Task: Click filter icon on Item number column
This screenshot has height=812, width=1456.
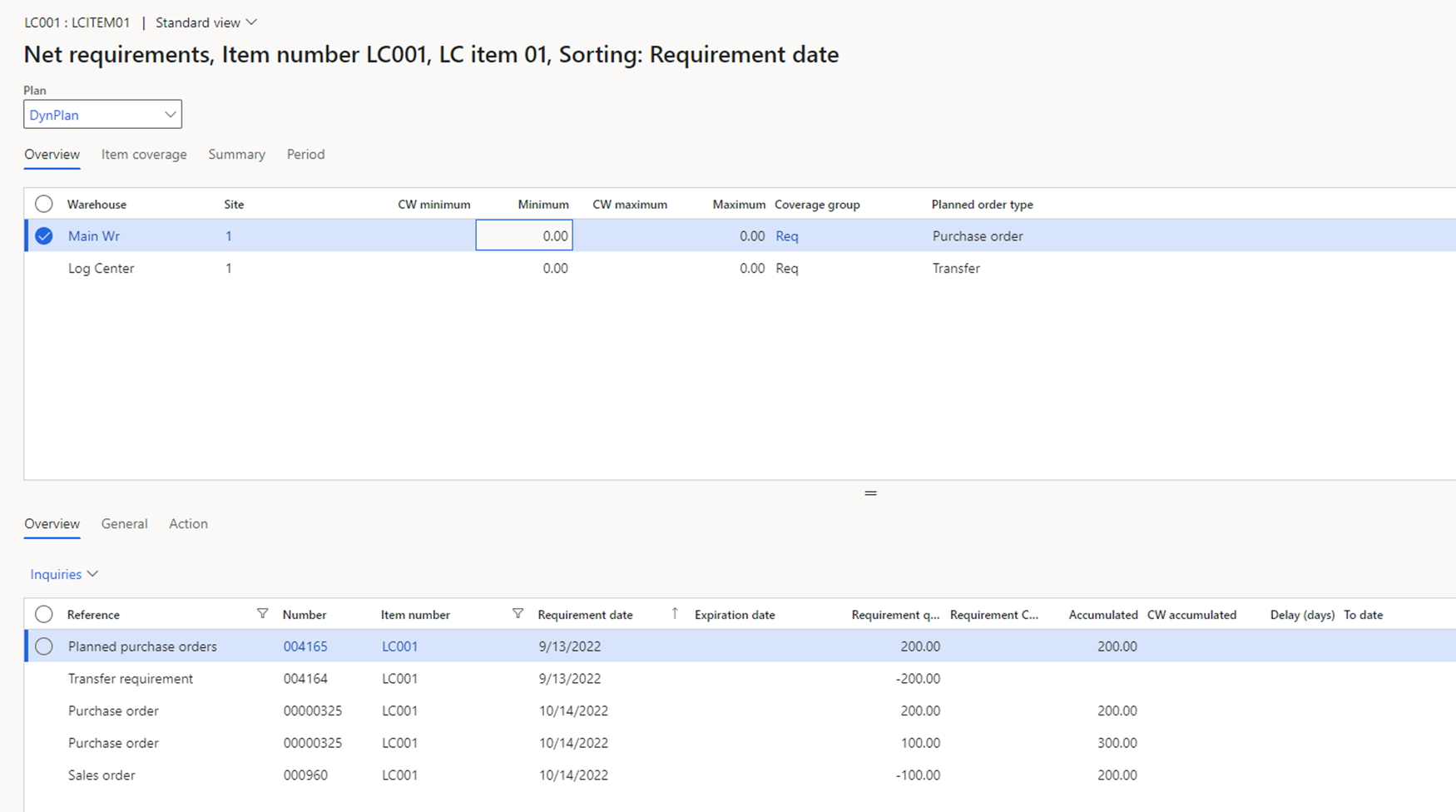Action: [518, 614]
